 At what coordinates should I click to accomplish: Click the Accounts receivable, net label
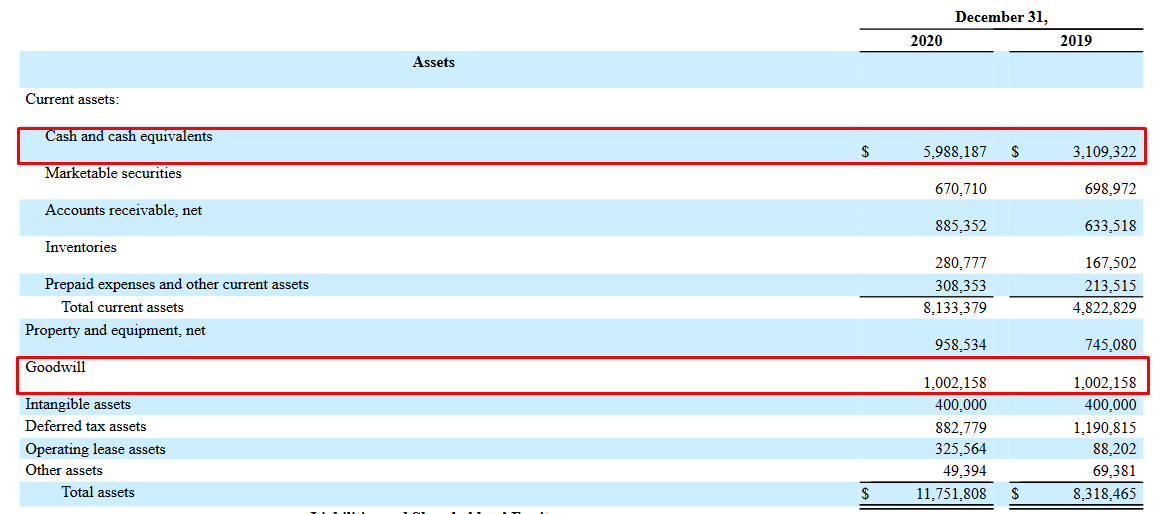(x=124, y=211)
